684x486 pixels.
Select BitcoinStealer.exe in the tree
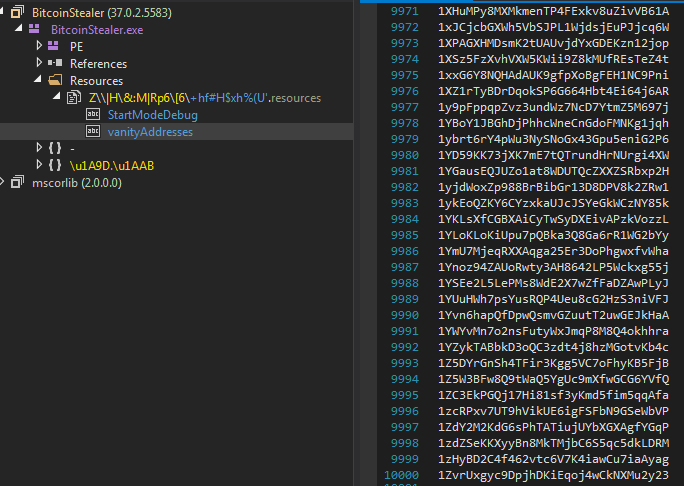pos(97,30)
